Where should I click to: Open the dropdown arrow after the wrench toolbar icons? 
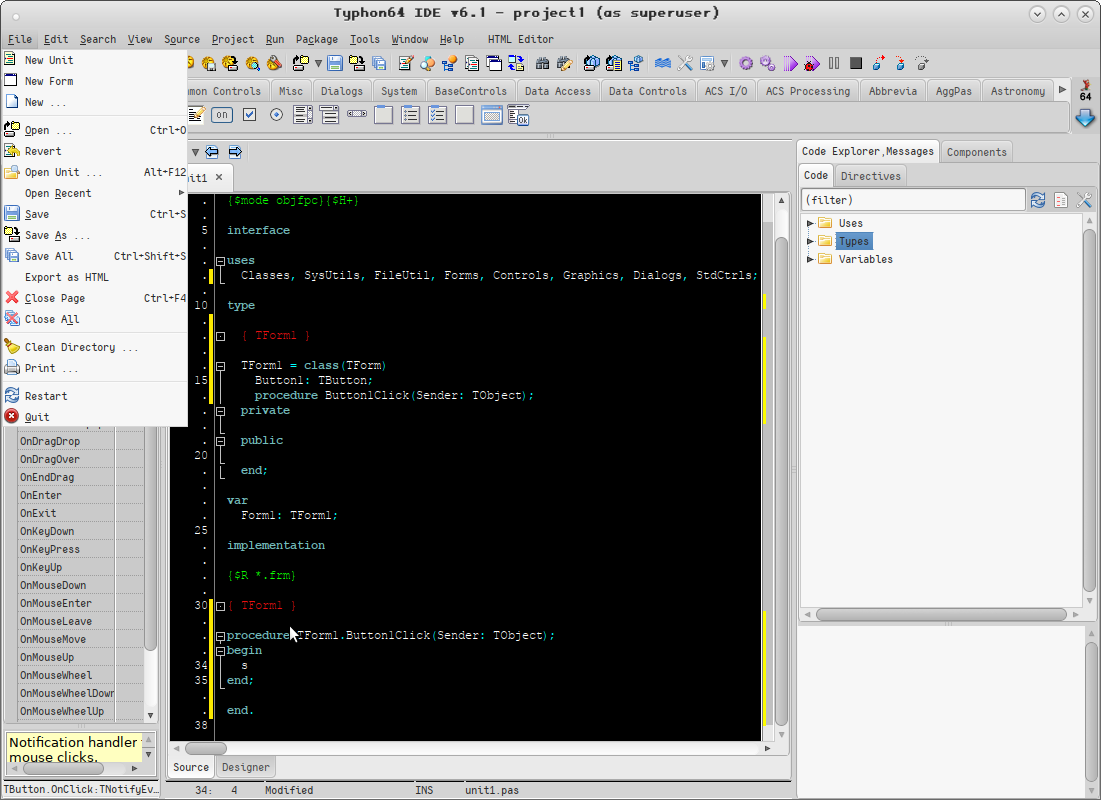724,64
